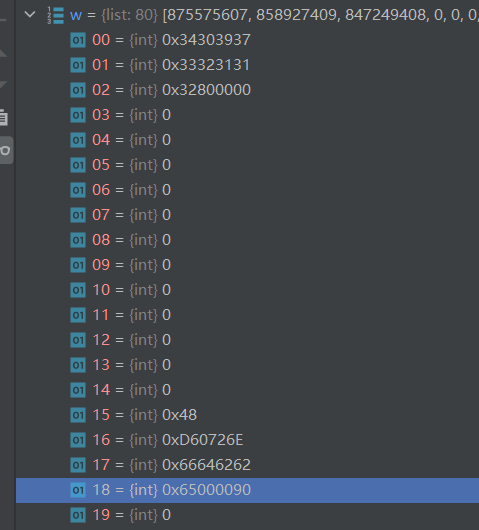The width and height of the screenshot is (479, 530).
Task: Collapse the w list variable
Action: 30,15
